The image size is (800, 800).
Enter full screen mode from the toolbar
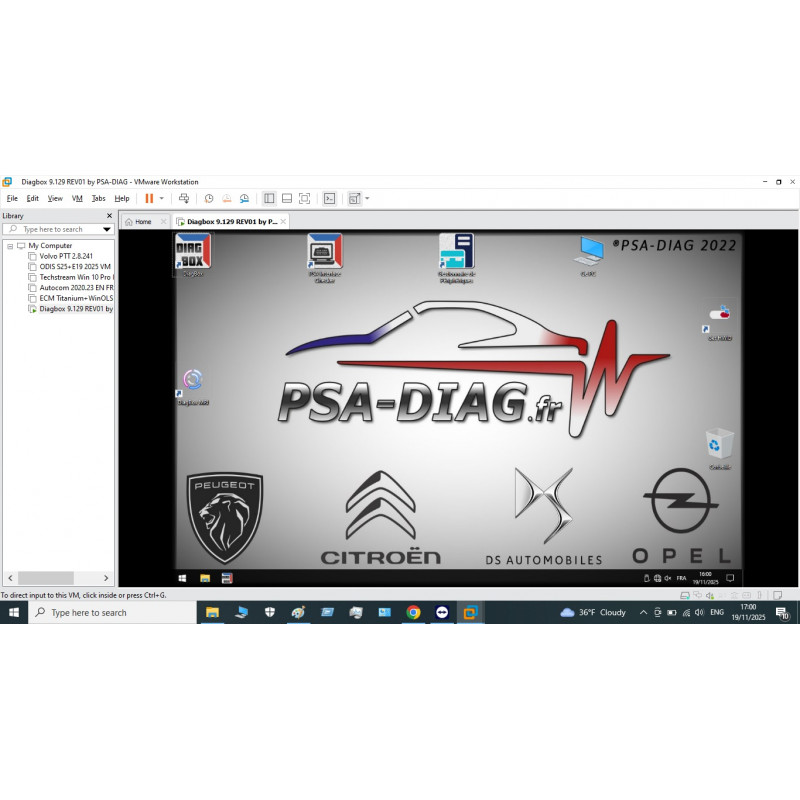[303, 198]
